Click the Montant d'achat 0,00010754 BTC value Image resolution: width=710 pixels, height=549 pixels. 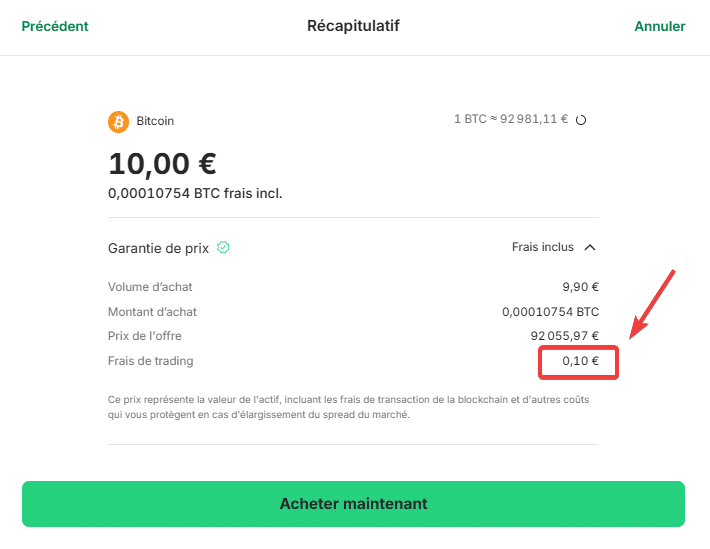(551, 312)
